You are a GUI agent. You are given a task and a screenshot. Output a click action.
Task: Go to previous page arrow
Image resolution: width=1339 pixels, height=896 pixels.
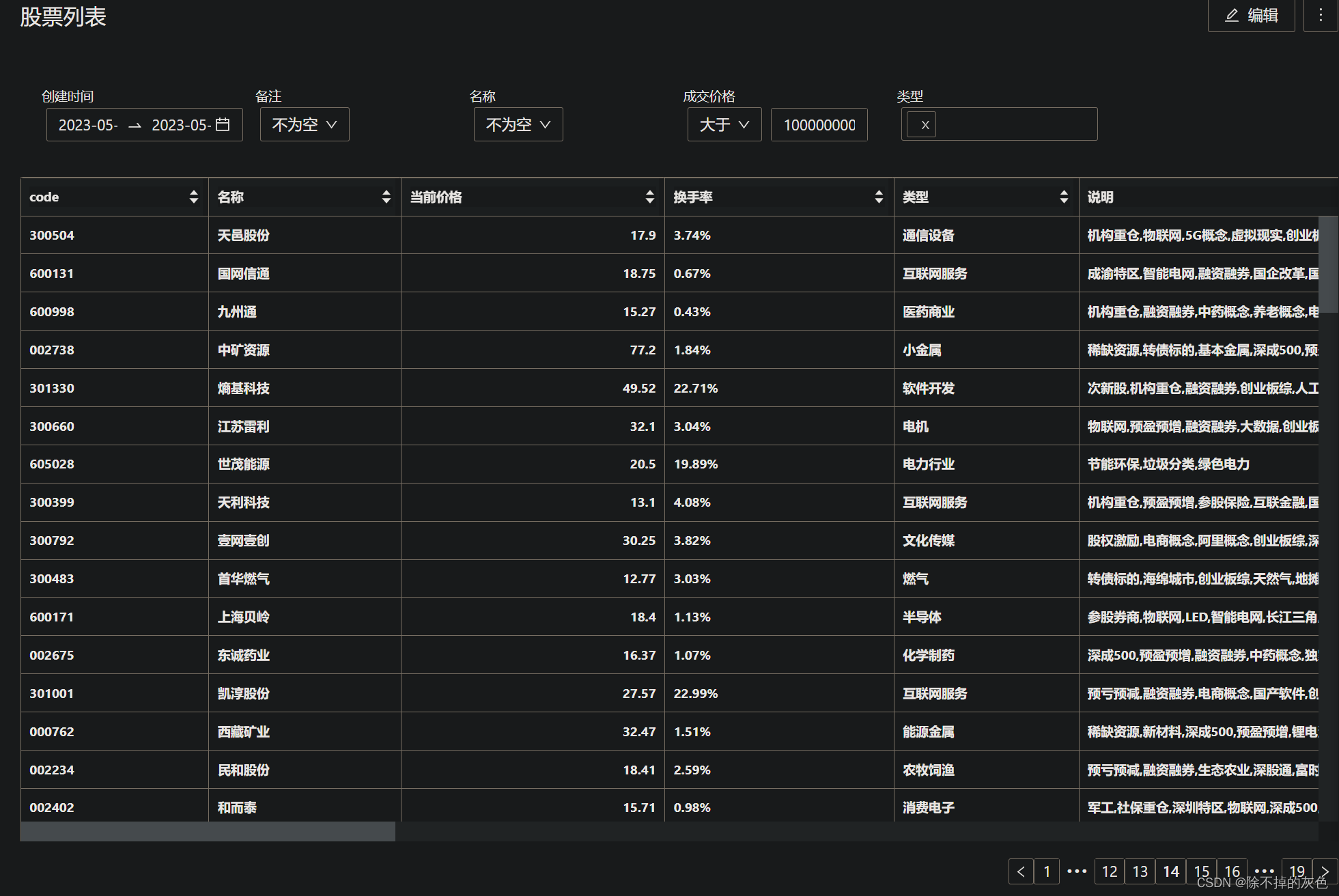click(x=1021, y=871)
